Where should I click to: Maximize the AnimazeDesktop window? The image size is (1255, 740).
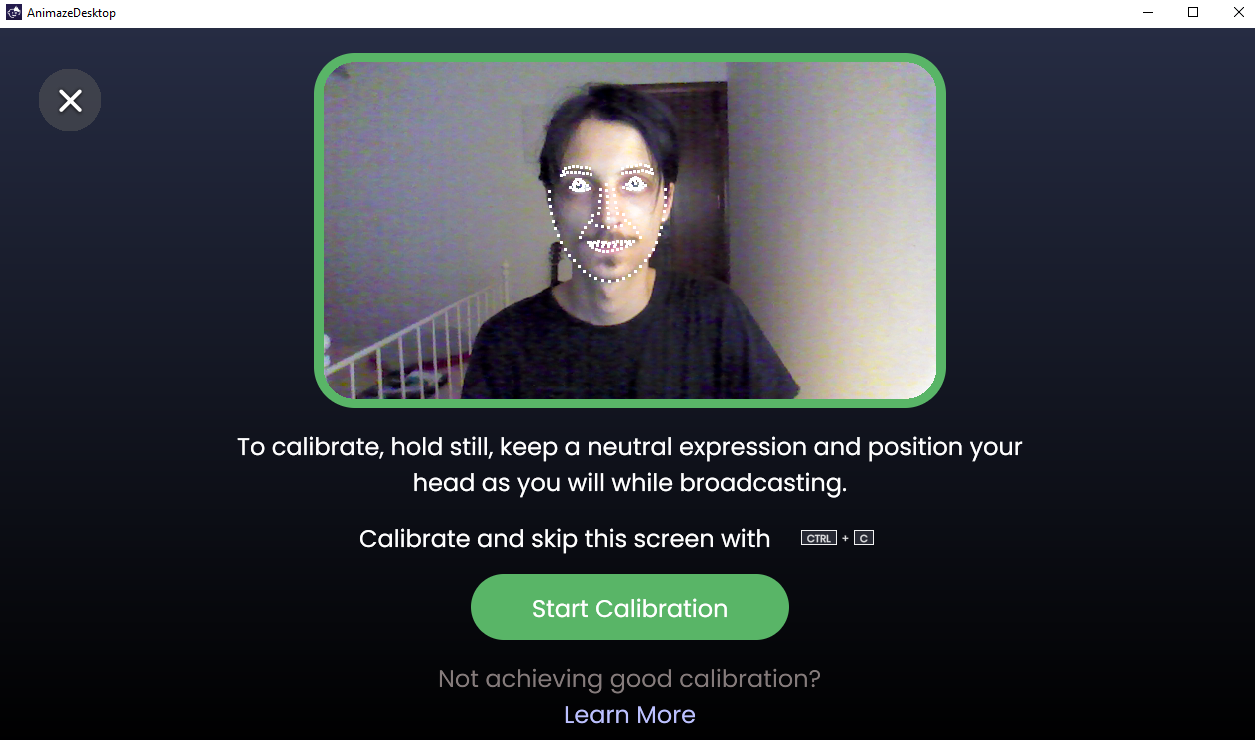1193,13
